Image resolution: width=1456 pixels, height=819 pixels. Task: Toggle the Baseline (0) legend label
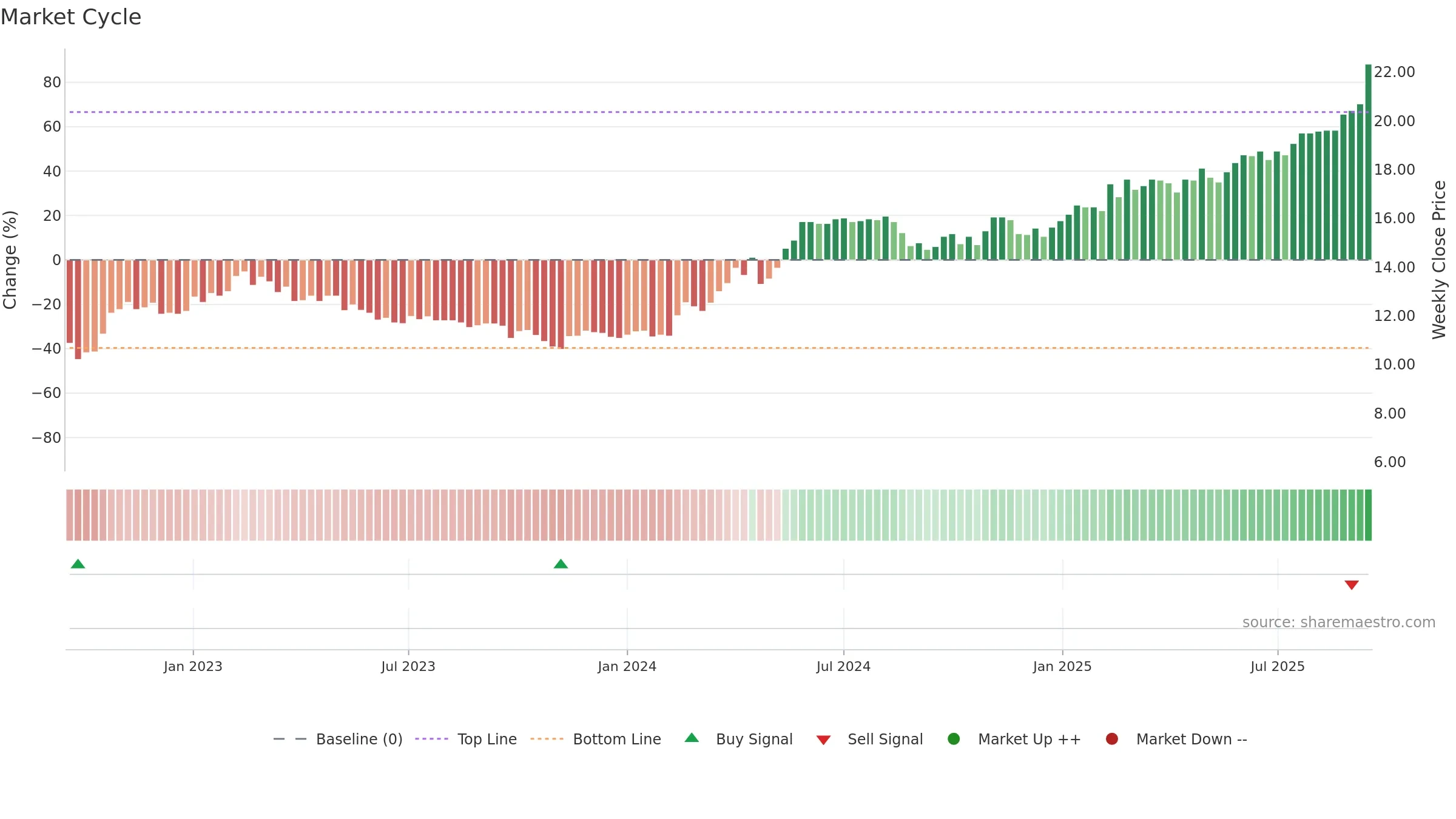click(x=359, y=739)
